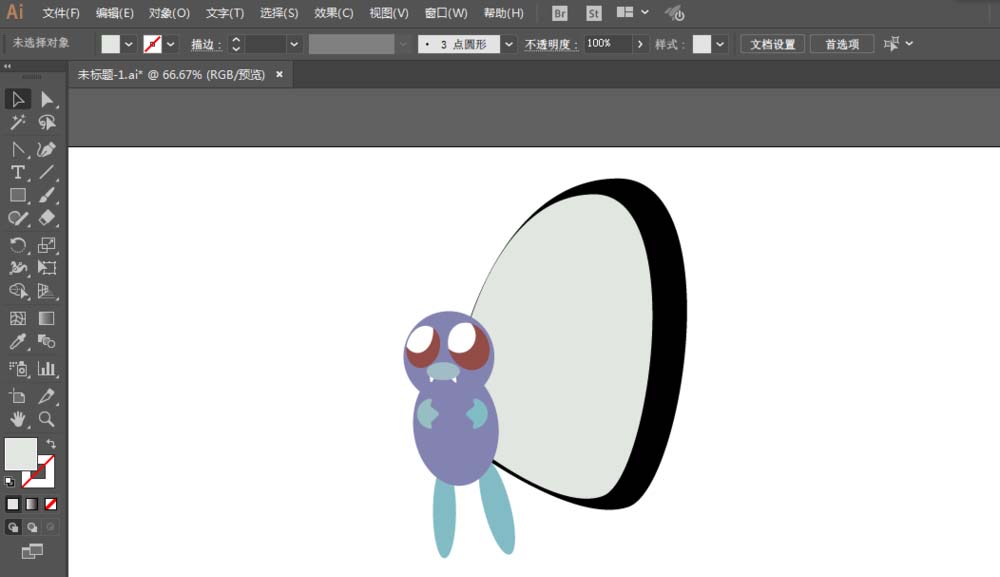Select the Direct Selection tool

tap(46, 99)
